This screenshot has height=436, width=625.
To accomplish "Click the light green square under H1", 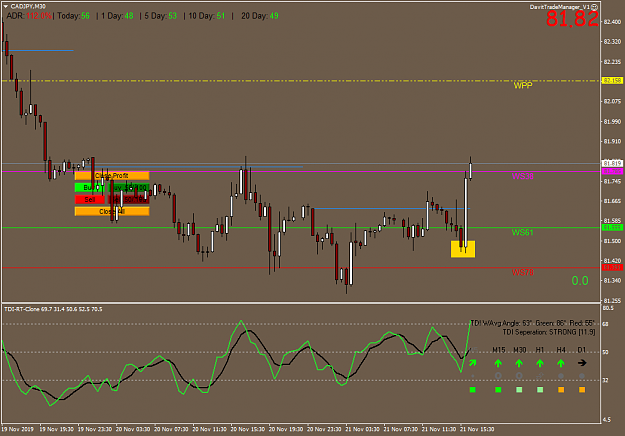I will (540, 390).
